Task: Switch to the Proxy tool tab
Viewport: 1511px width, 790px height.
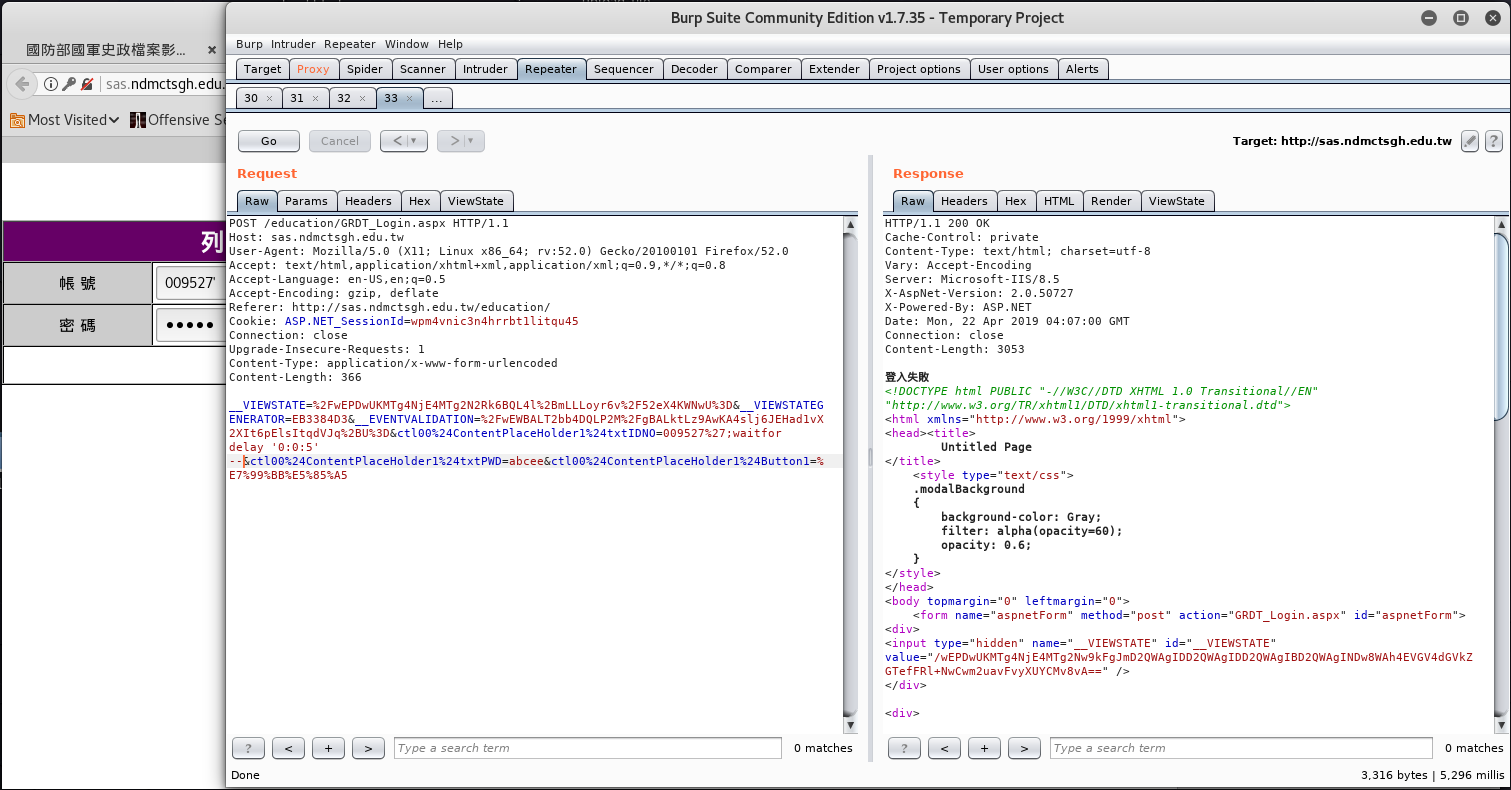Action: tap(313, 69)
